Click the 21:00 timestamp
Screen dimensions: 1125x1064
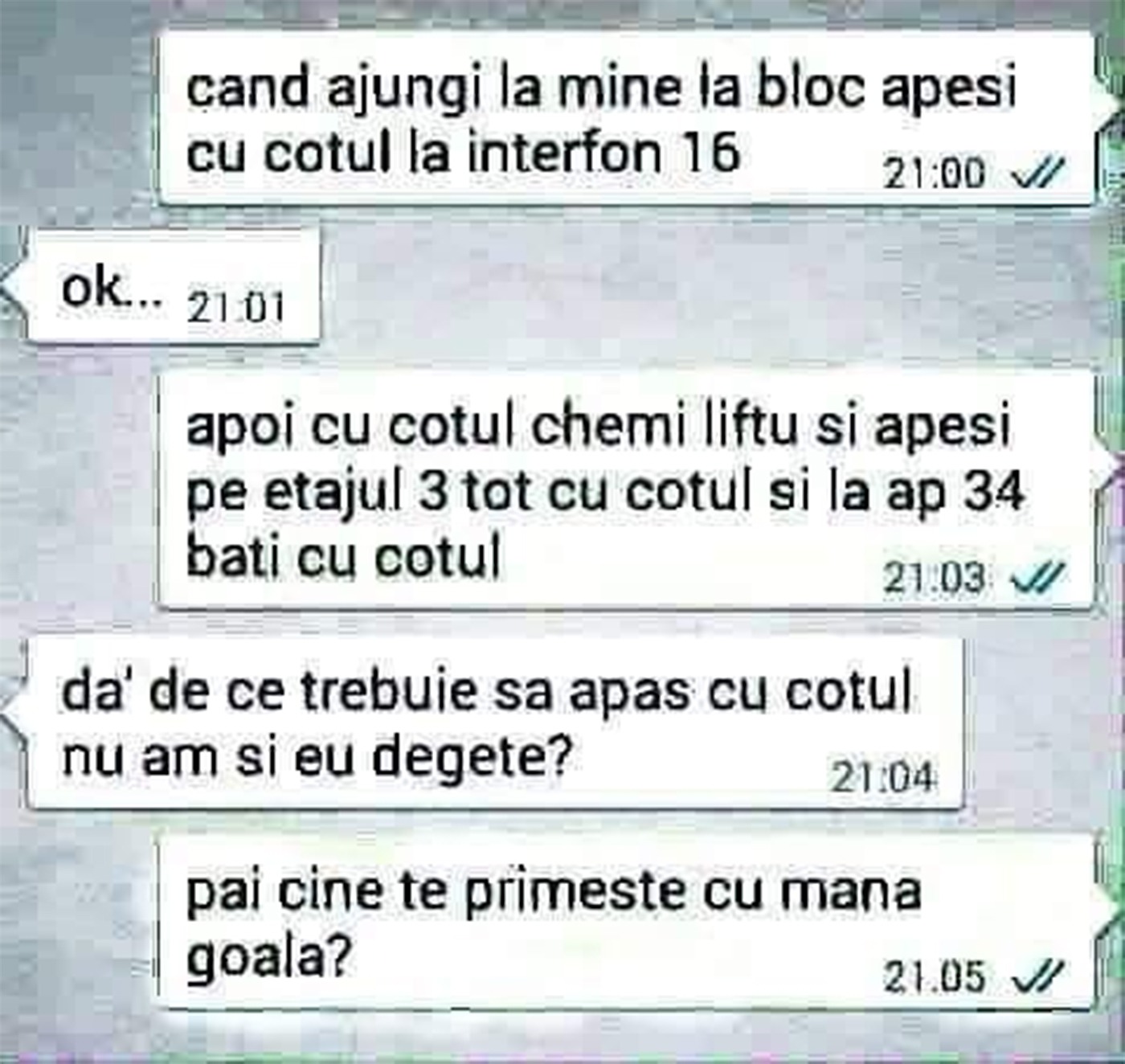point(934,174)
